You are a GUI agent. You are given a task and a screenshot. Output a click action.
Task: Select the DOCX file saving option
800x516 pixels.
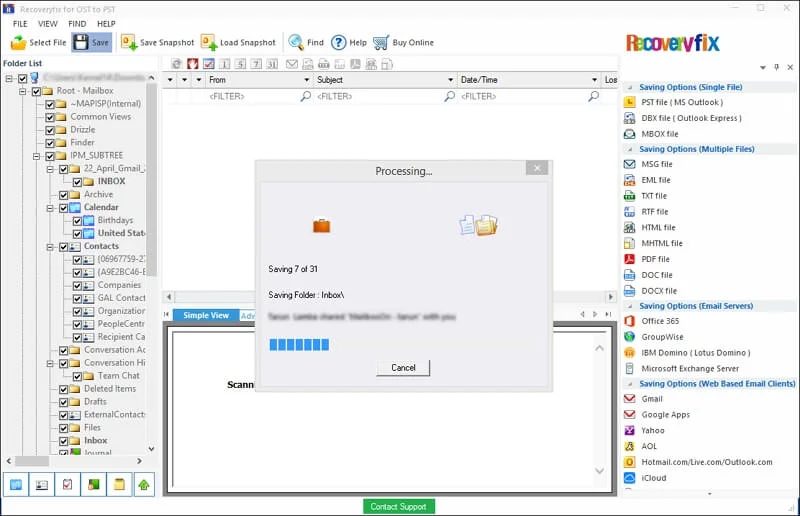point(651,290)
